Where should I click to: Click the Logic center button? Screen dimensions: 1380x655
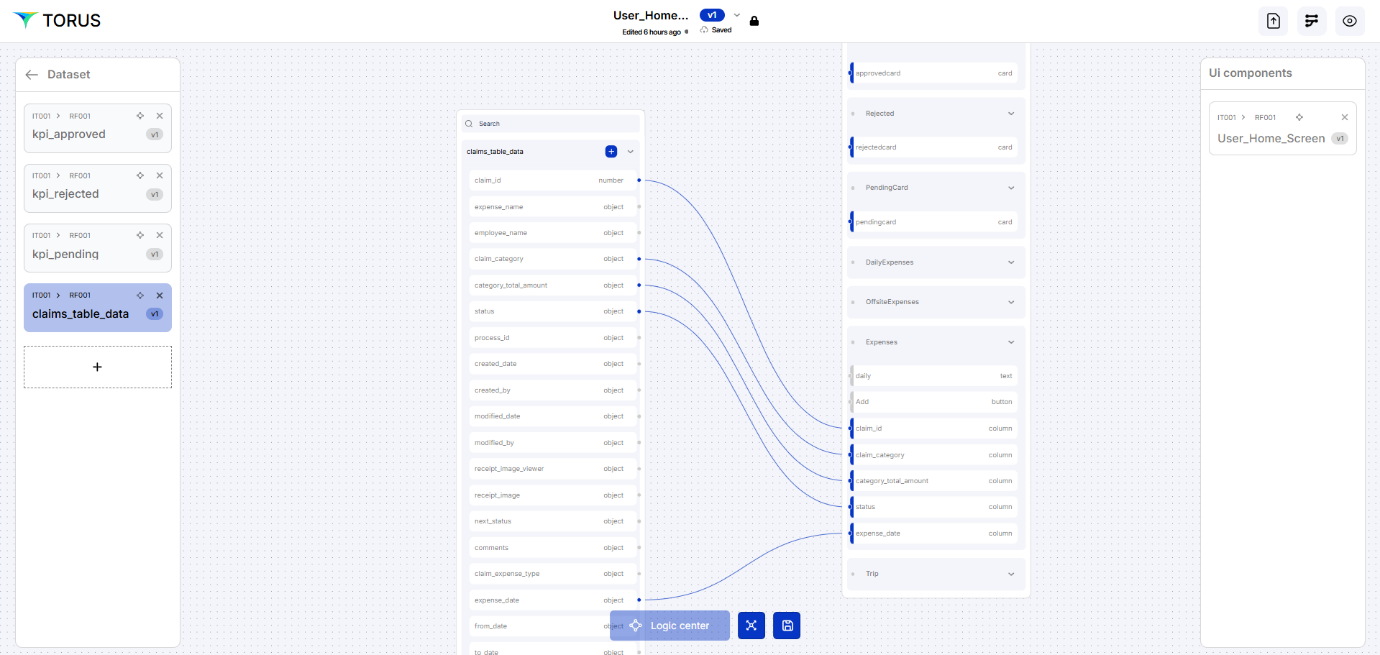click(669, 626)
